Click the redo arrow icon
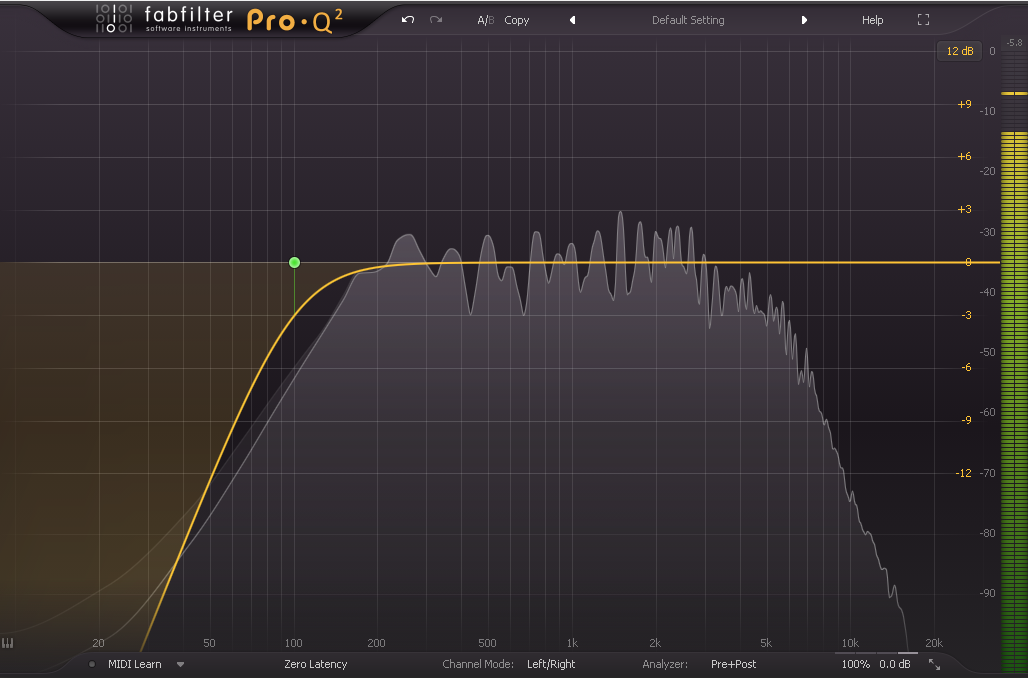 pos(436,20)
